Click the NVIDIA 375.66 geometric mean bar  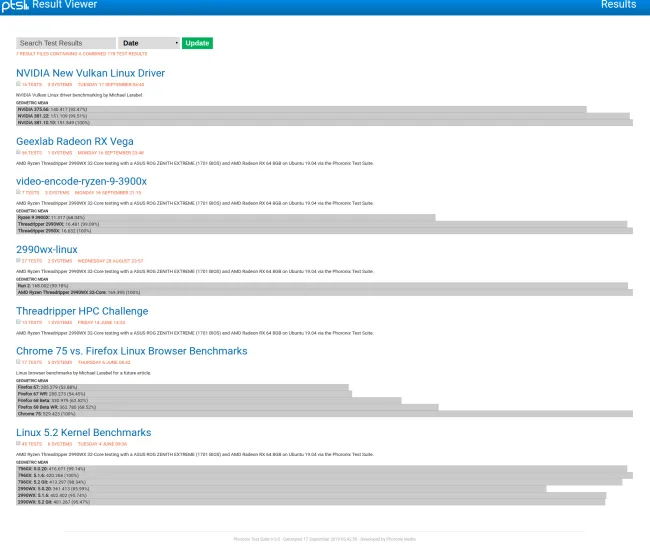tap(301, 109)
